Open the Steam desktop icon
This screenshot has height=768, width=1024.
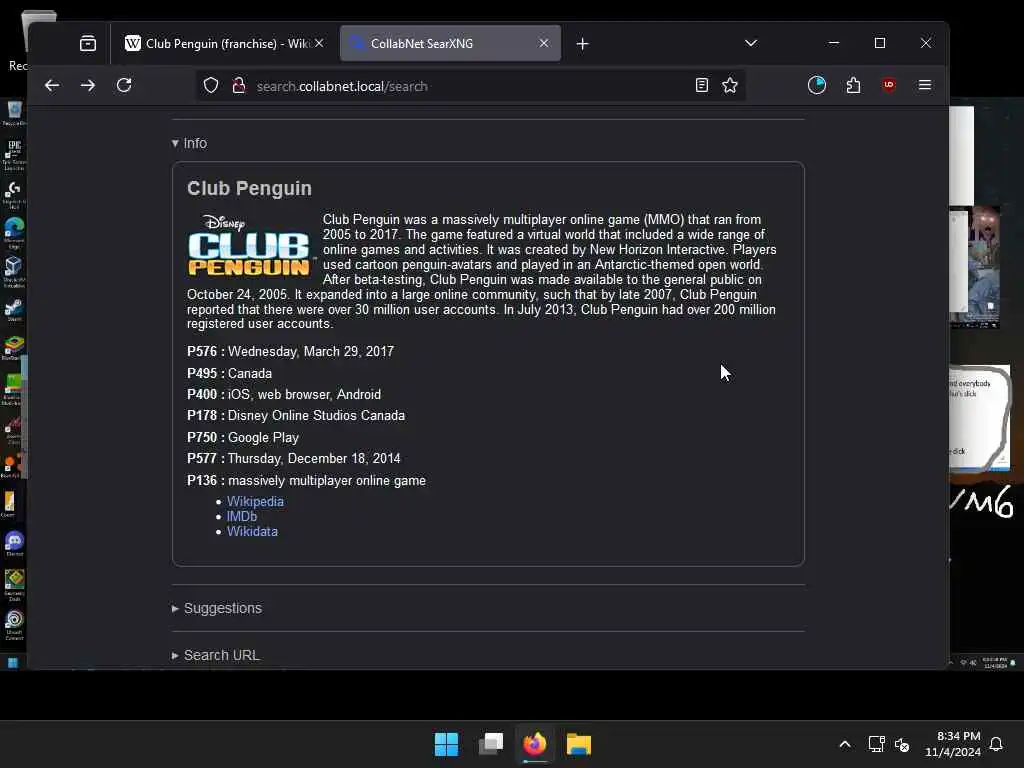pyautogui.click(x=14, y=310)
